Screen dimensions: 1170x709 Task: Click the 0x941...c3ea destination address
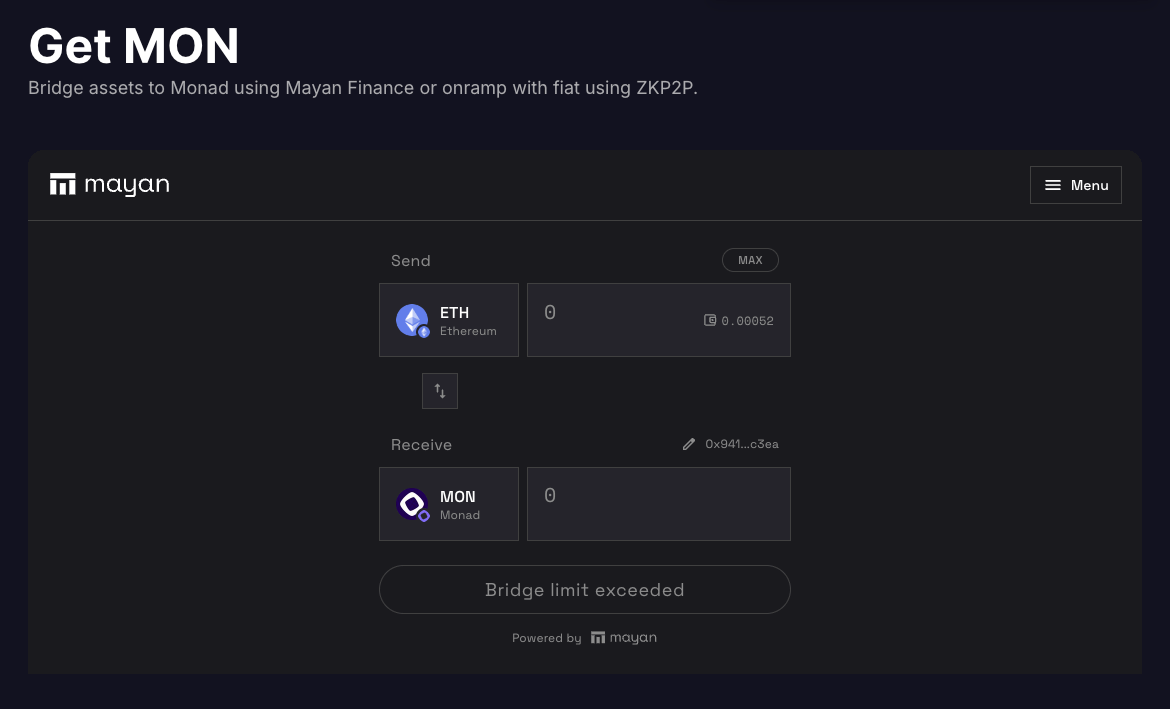pos(742,444)
